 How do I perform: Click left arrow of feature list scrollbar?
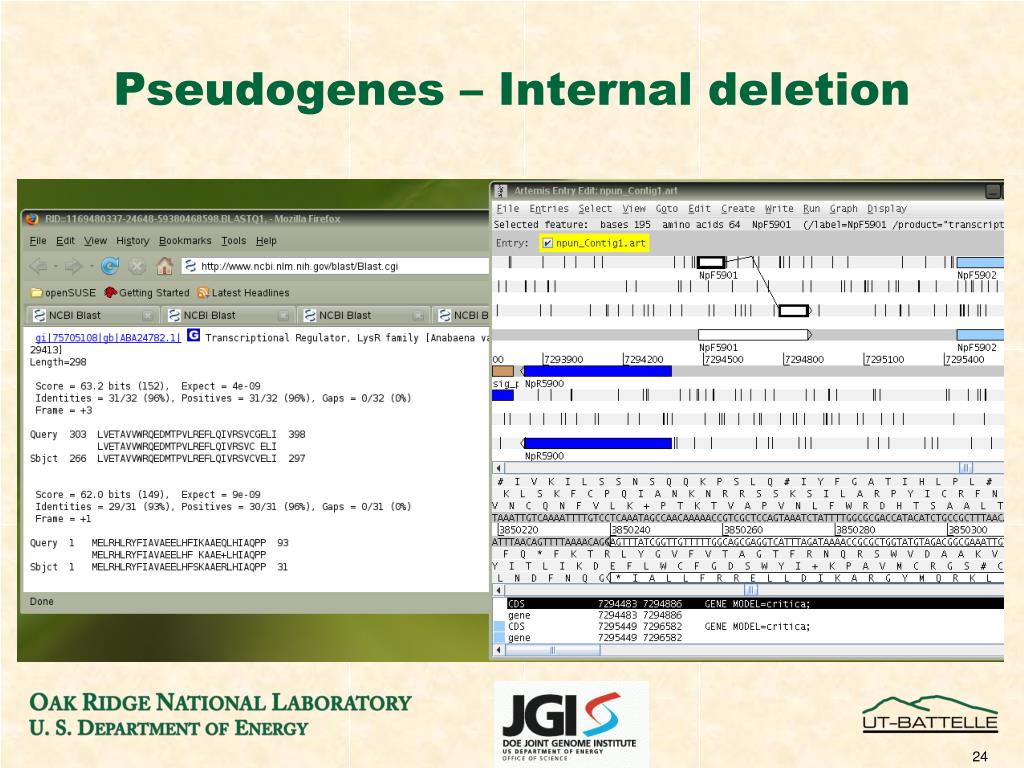[498, 650]
